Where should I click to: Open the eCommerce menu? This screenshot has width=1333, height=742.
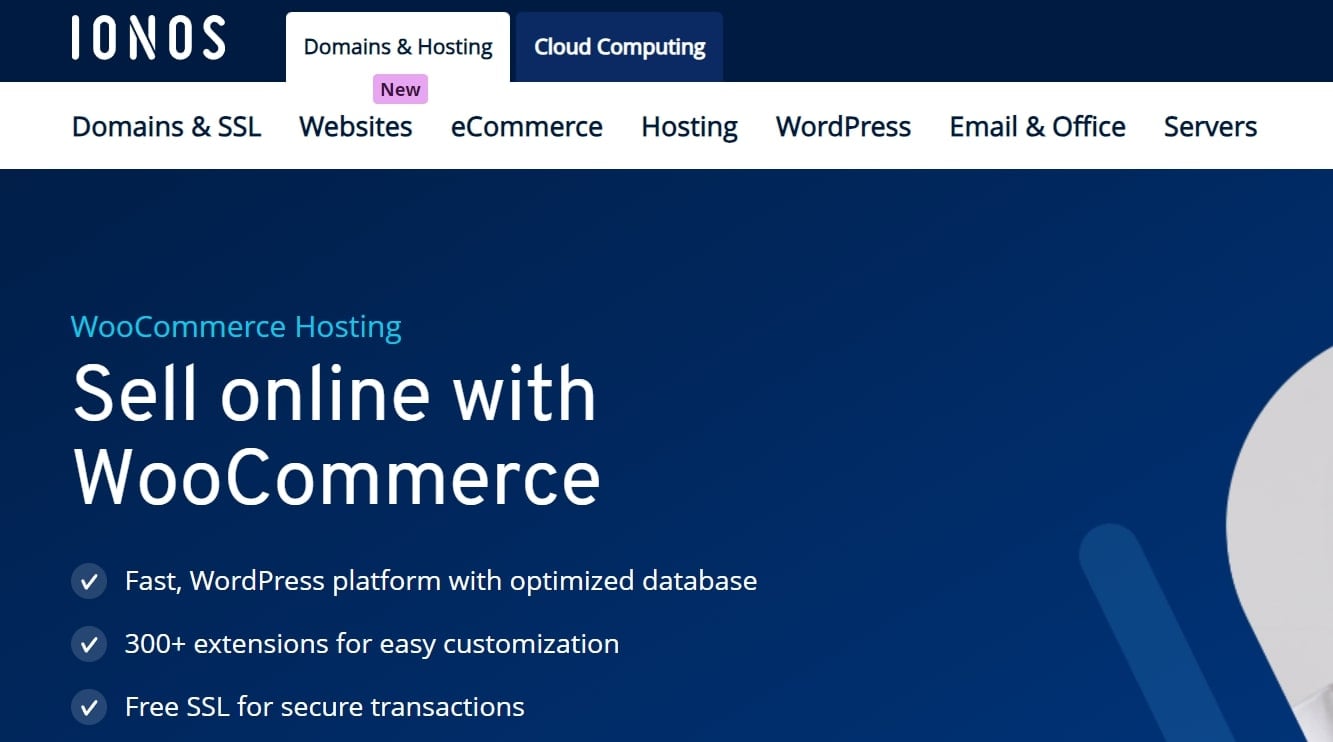tap(527, 127)
